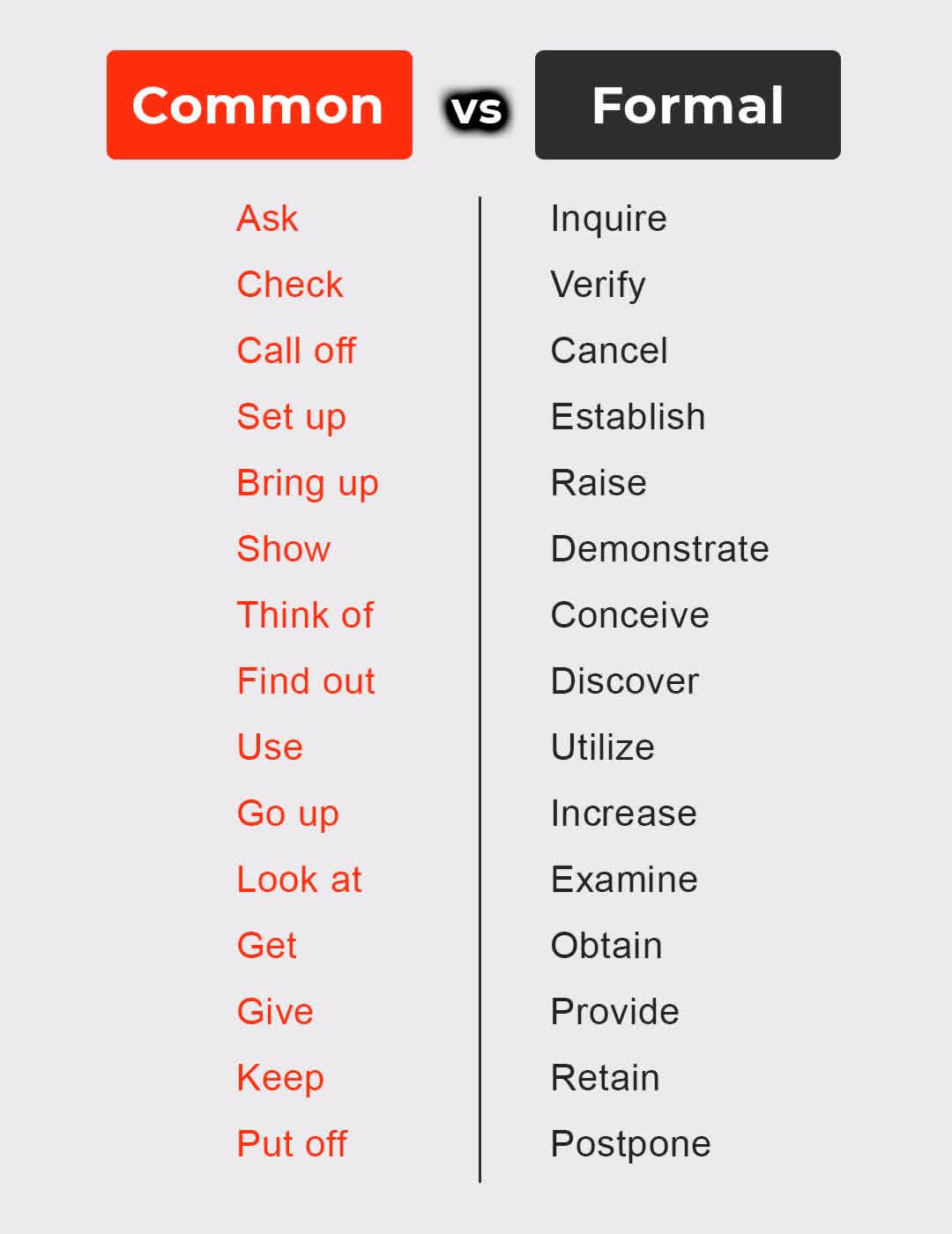The height and width of the screenshot is (1234, 952).
Task: Click the common word 'Use'
Action: pyautogui.click(x=271, y=747)
